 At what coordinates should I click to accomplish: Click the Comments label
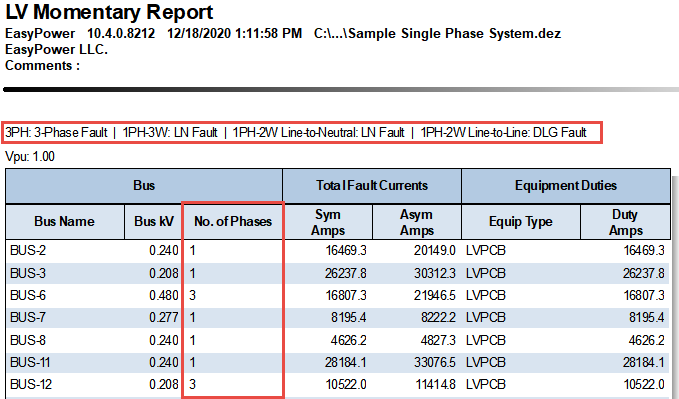click(42, 65)
